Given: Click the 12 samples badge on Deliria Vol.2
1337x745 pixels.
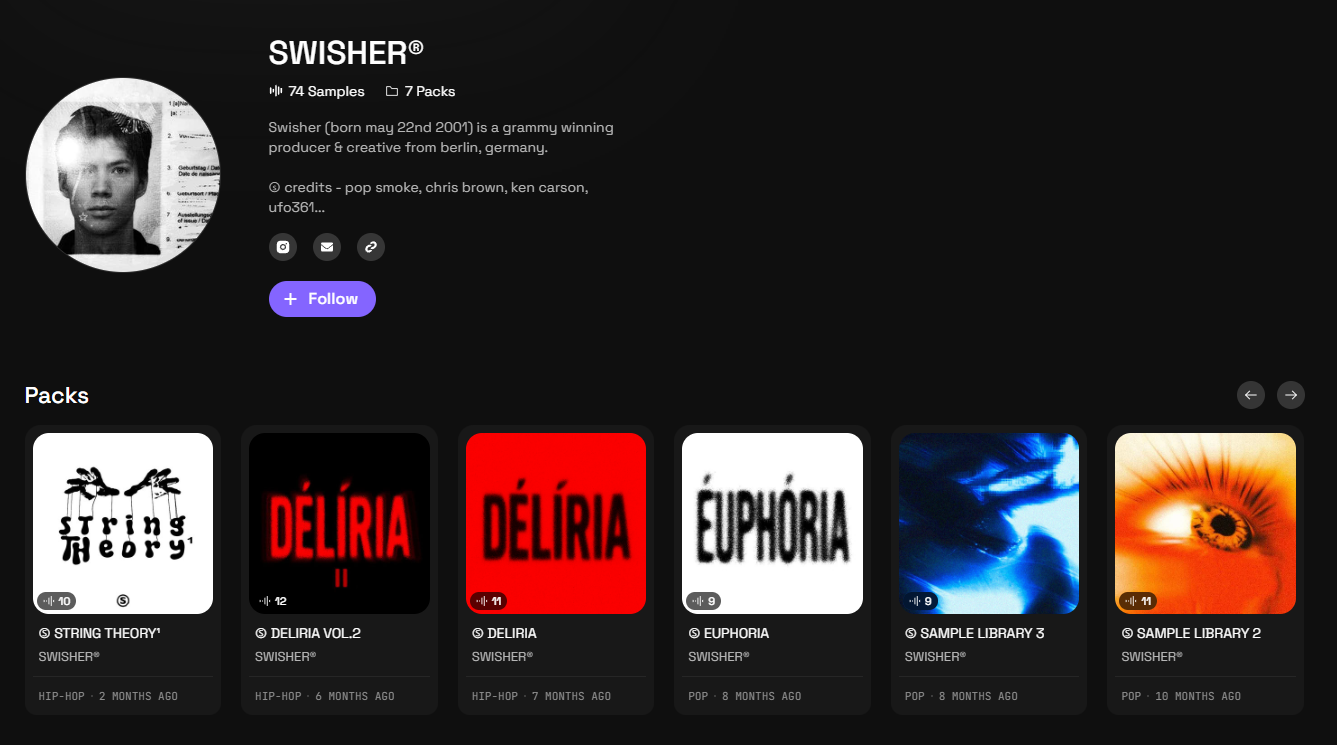Looking at the screenshot, I should [x=273, y=601].
